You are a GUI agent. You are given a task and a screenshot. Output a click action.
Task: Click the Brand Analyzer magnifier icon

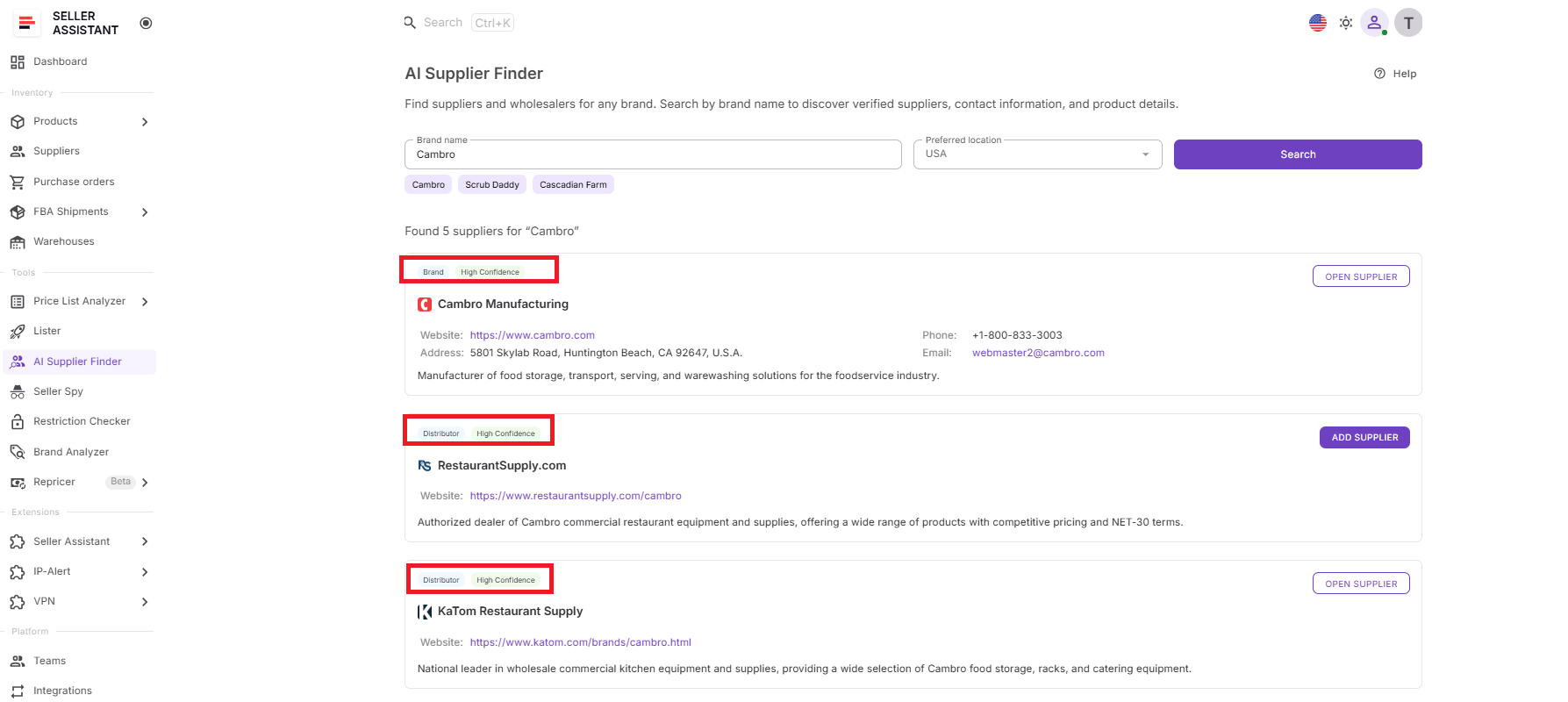18,452
